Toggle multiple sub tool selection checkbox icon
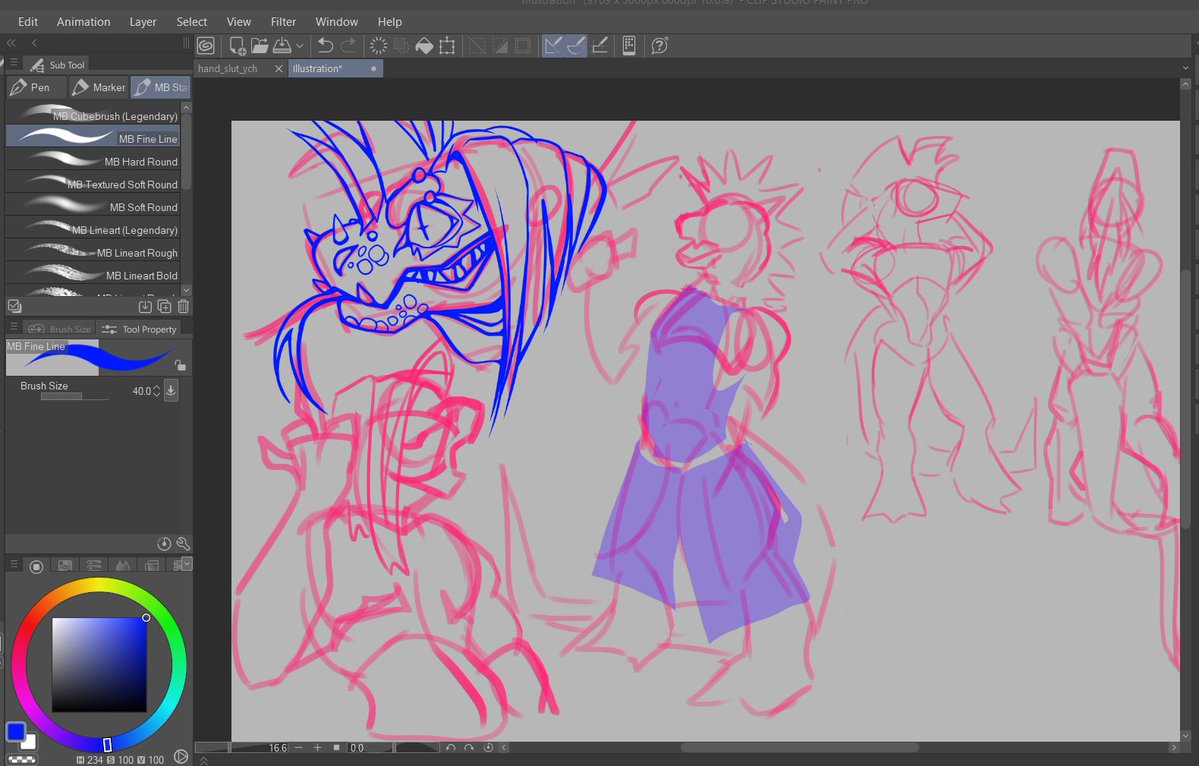The image size is (1199, 766). coord(15,307)
